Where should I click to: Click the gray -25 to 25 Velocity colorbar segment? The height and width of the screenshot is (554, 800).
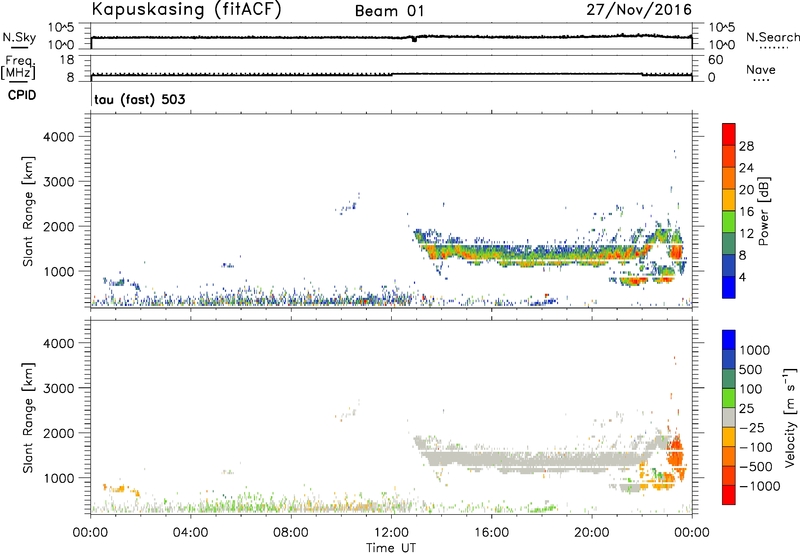pos(729,417)
